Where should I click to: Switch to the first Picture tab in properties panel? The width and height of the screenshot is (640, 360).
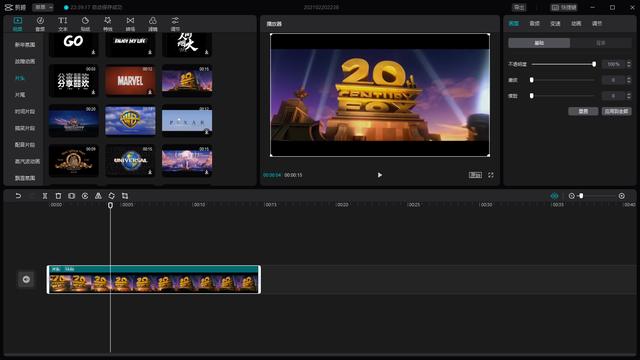[514, 24]
